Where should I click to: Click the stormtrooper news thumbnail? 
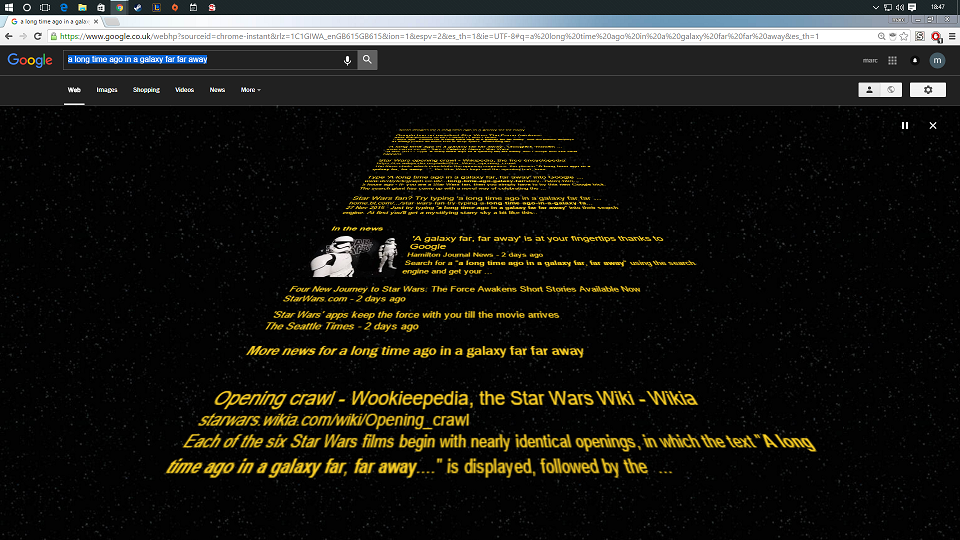[354, 255]
